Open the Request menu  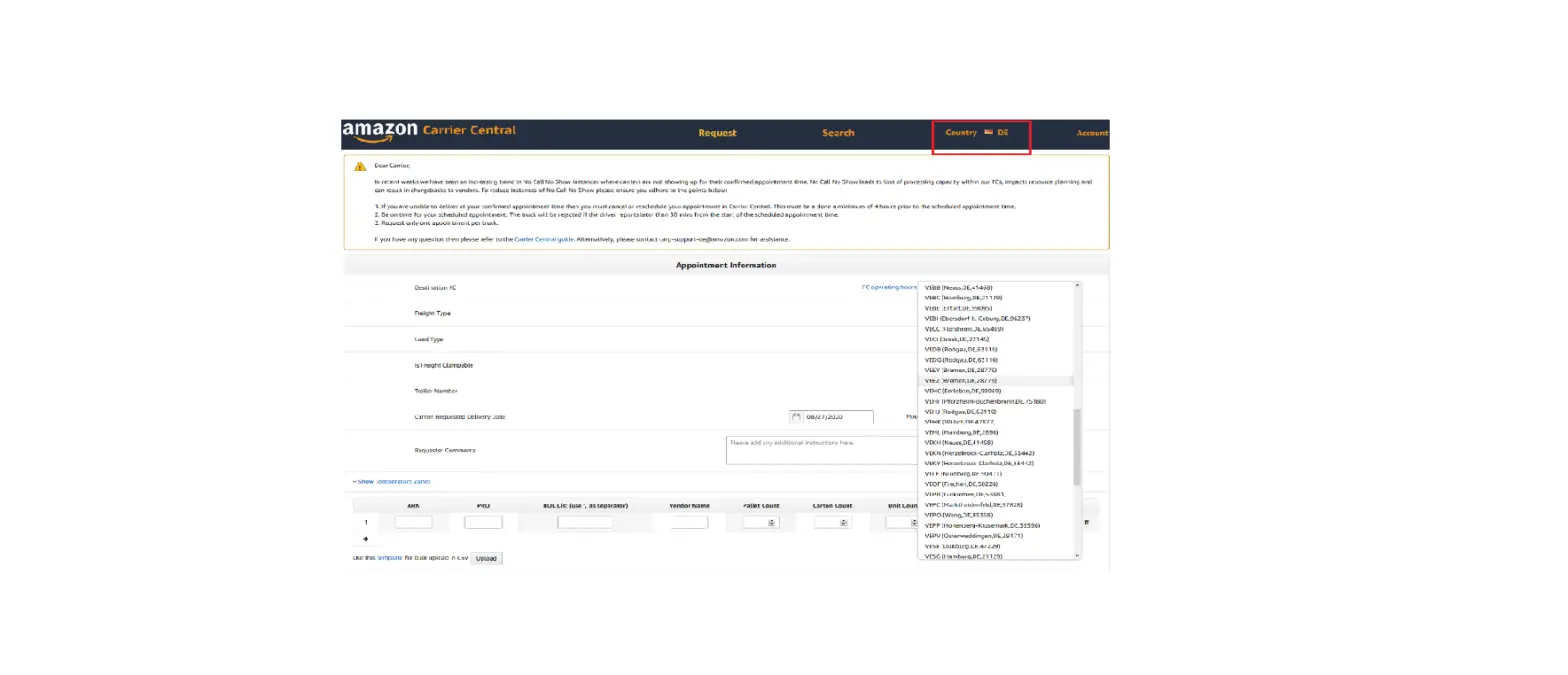point(717,133)
